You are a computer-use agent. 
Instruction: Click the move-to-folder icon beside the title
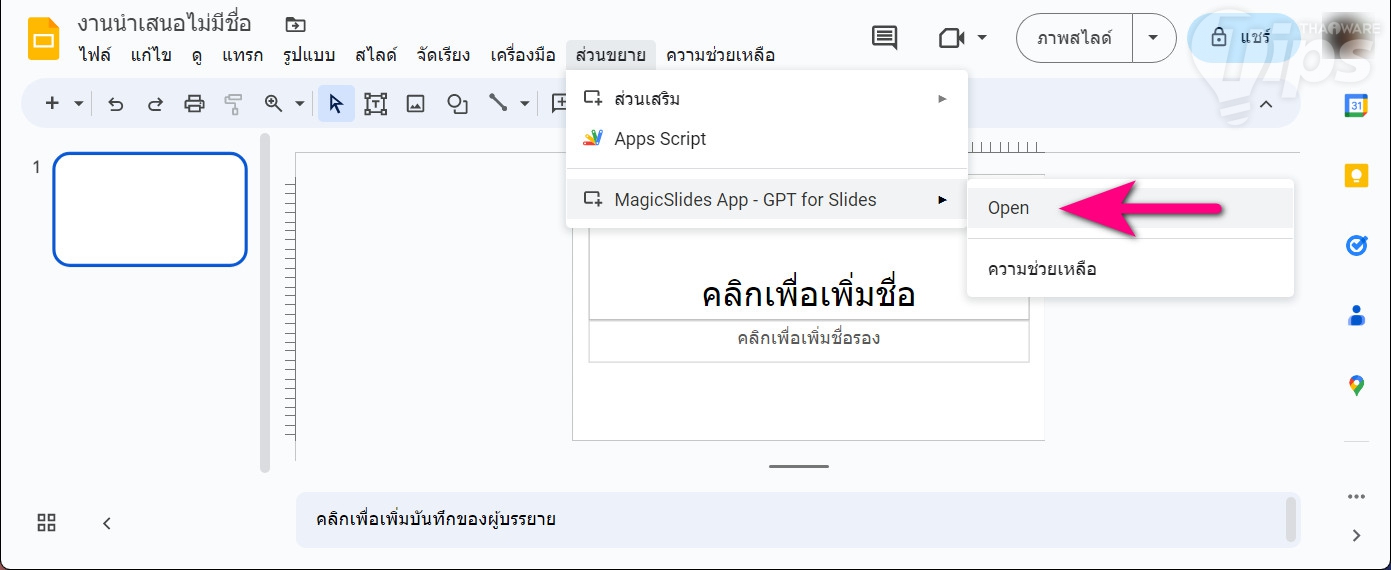295,24
